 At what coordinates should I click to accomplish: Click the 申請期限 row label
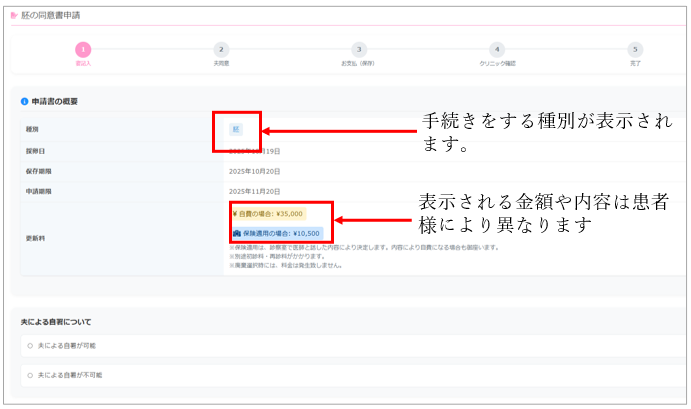click(38, 191)
